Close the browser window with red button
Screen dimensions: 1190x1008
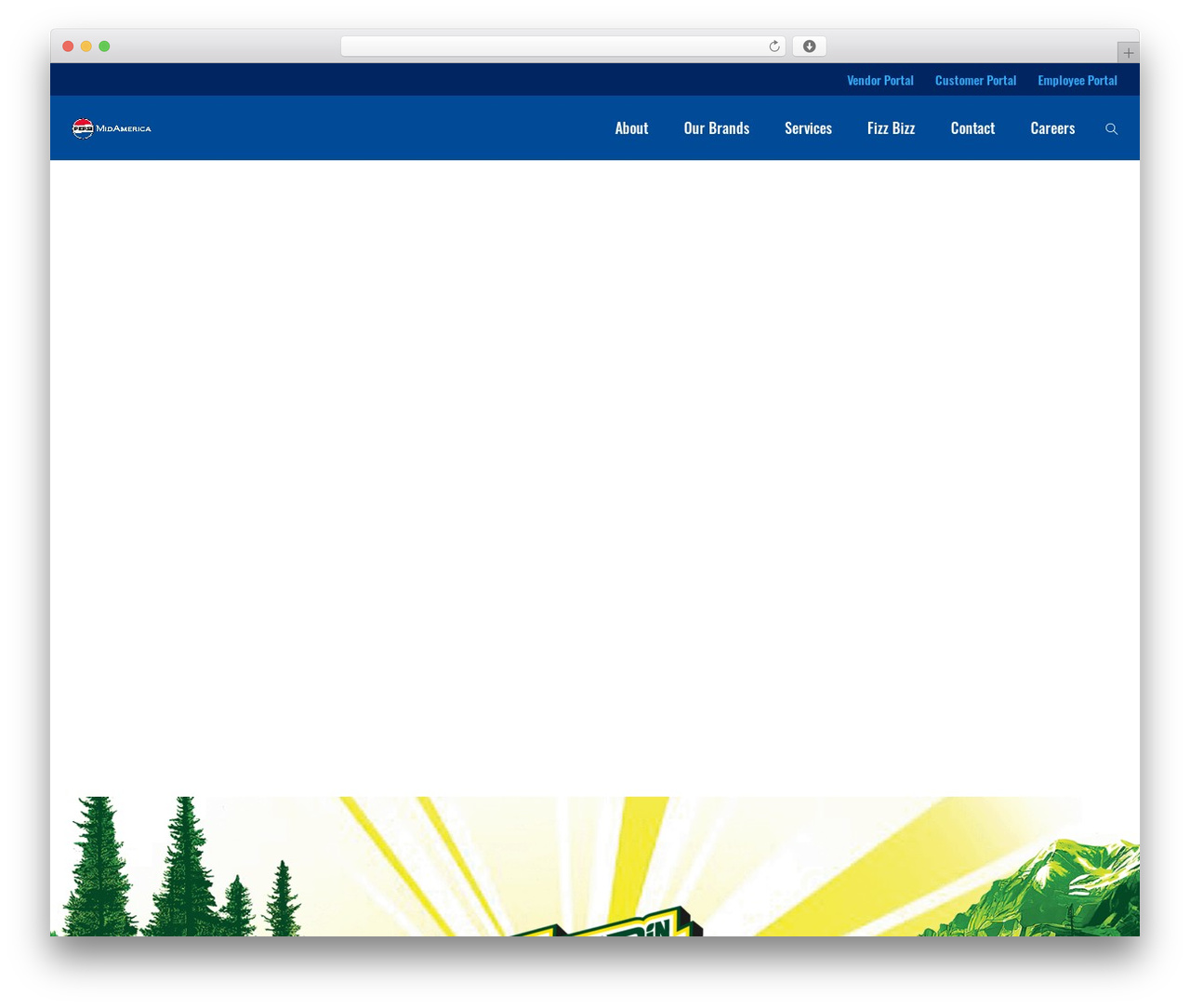point(68,46)
